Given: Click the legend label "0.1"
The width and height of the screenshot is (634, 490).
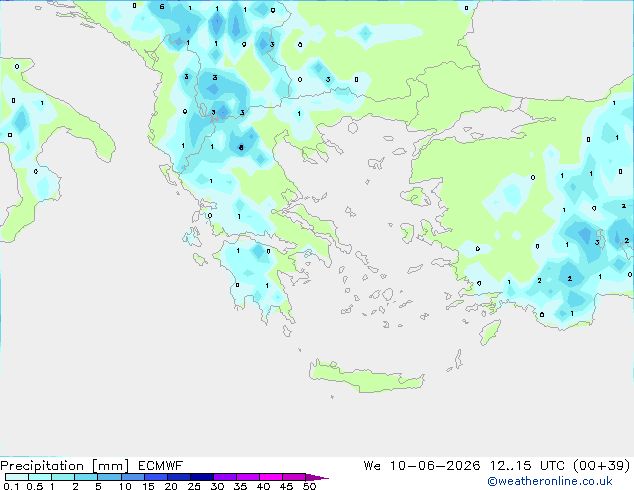Looking at the screenshot, I should coord(11,486).
